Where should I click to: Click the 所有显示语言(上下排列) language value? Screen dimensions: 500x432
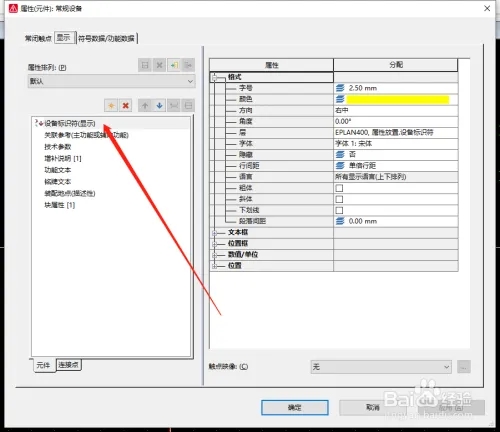[370, 177]
